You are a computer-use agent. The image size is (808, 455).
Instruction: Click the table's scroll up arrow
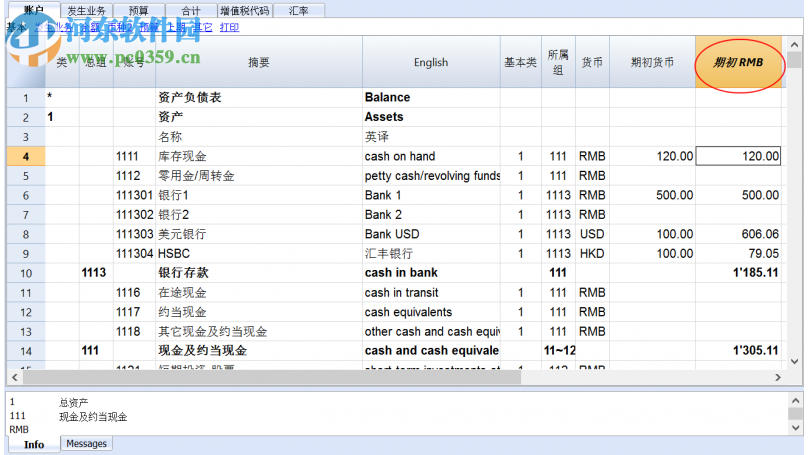pos(794,45)
